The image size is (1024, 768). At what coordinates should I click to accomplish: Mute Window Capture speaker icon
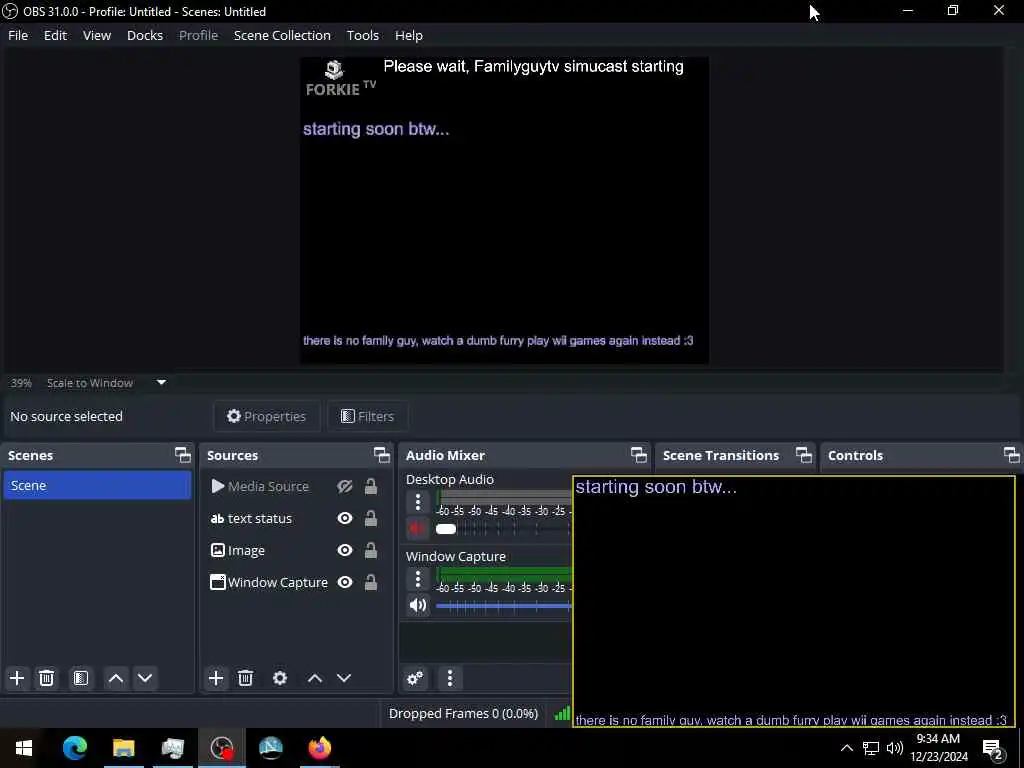click(x=418, y=605)
